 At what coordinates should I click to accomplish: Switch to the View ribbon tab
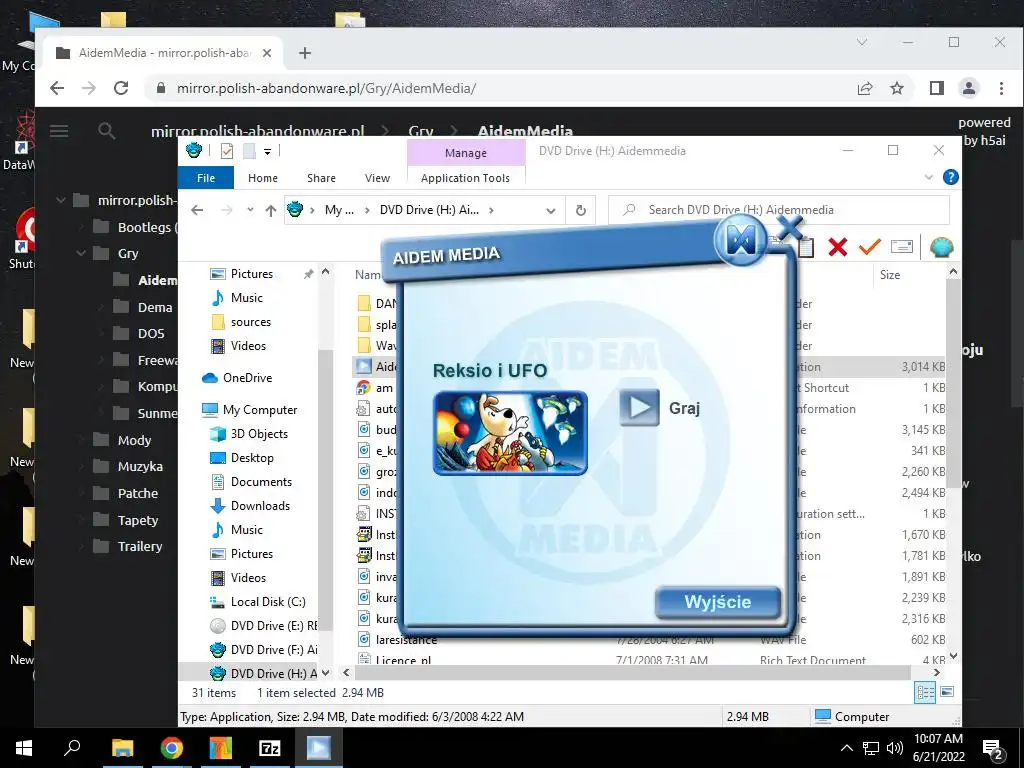pyautogui.click(x=377, y=178)
